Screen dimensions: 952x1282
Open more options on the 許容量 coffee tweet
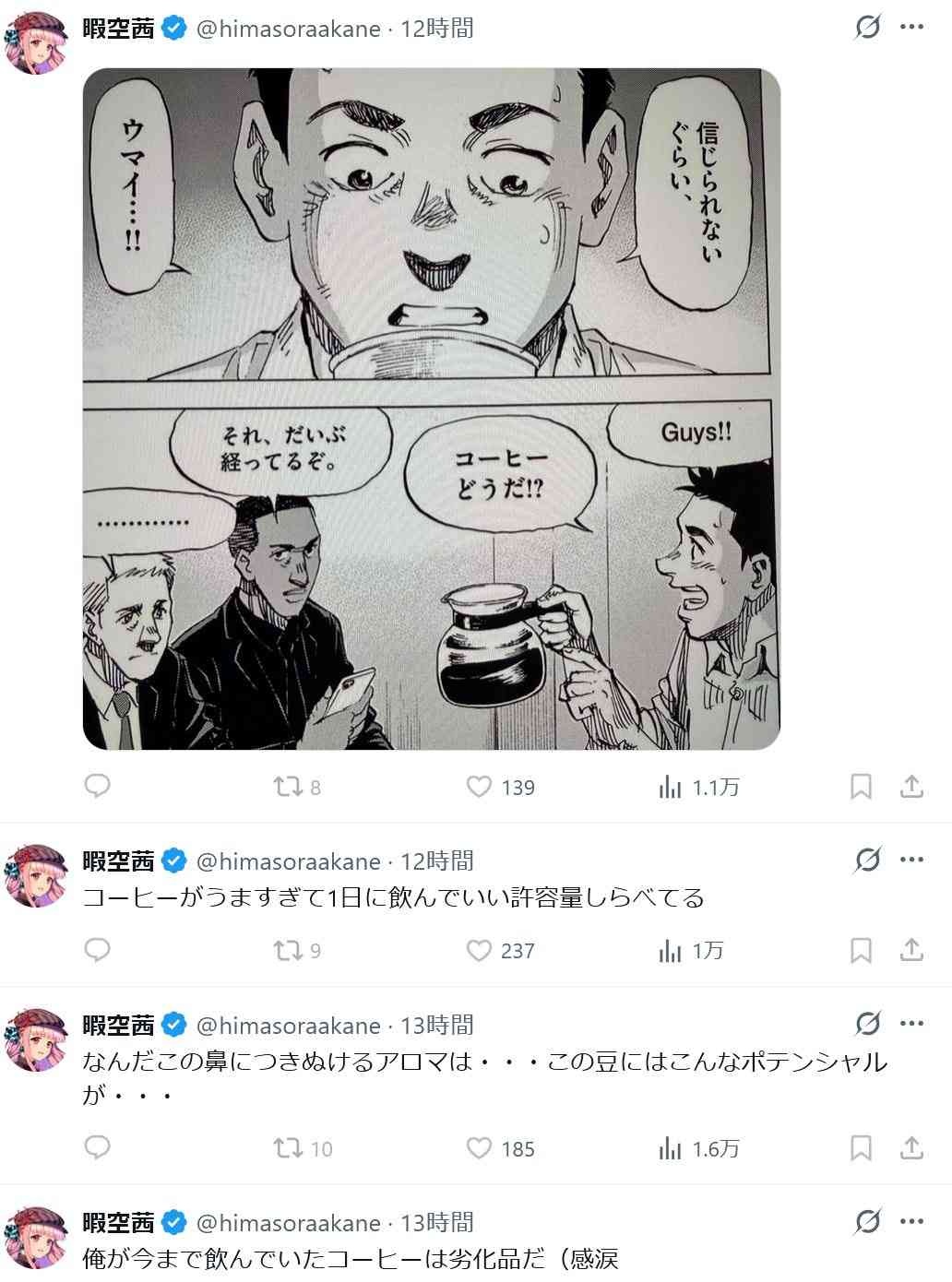[x=911, y=860]
